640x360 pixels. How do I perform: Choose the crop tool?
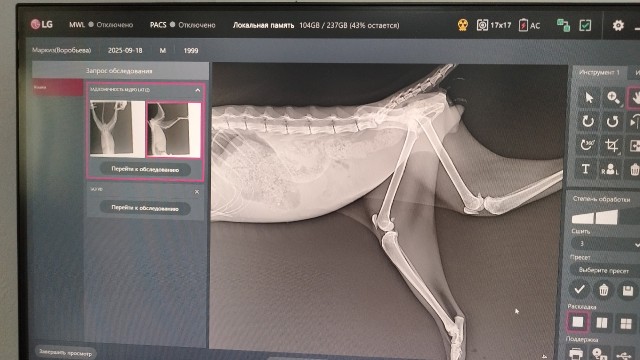pos(612,145)
